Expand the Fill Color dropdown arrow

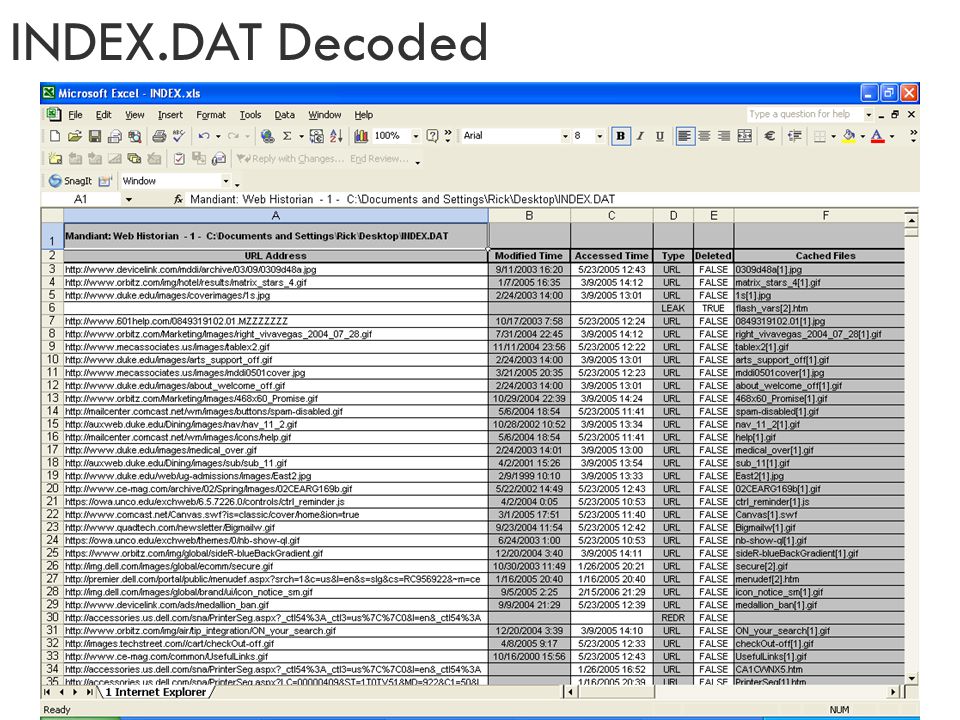[862, 136]
